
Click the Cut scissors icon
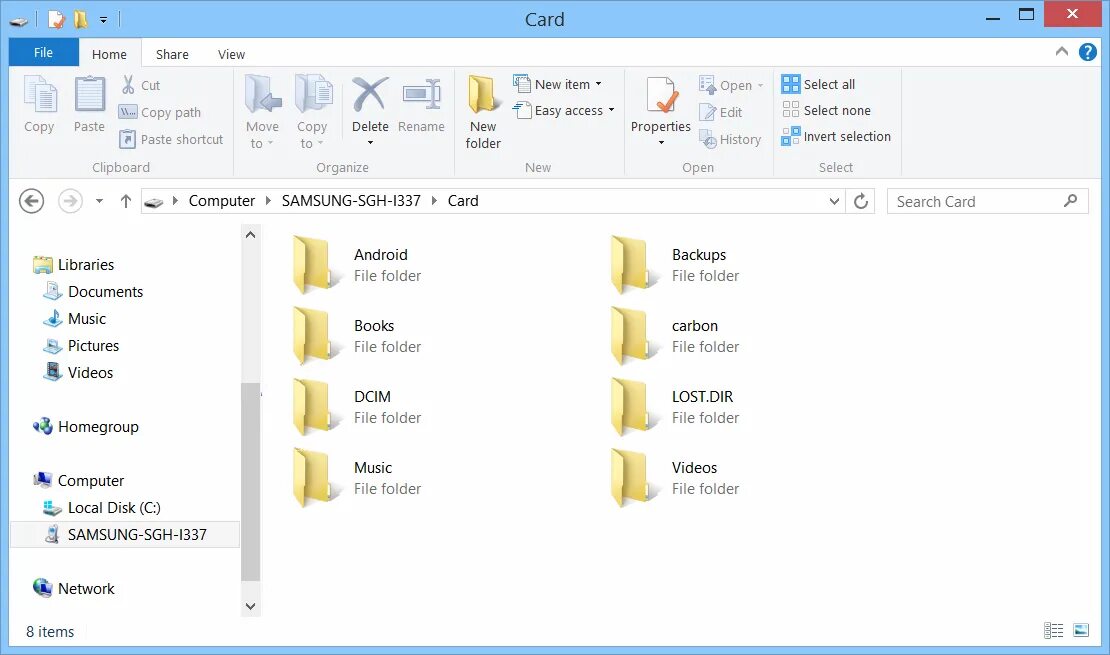[128, 85]
